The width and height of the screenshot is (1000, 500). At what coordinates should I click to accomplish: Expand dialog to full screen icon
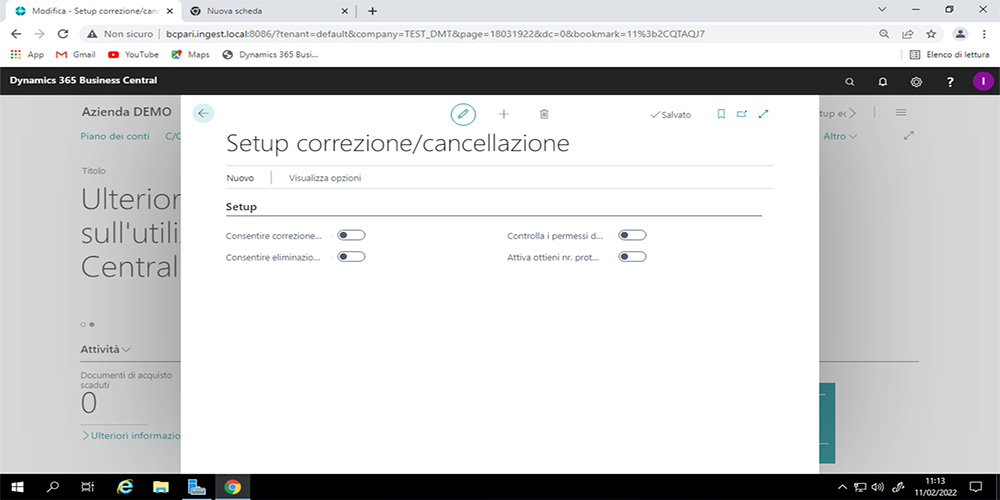(x=764, y=114)
